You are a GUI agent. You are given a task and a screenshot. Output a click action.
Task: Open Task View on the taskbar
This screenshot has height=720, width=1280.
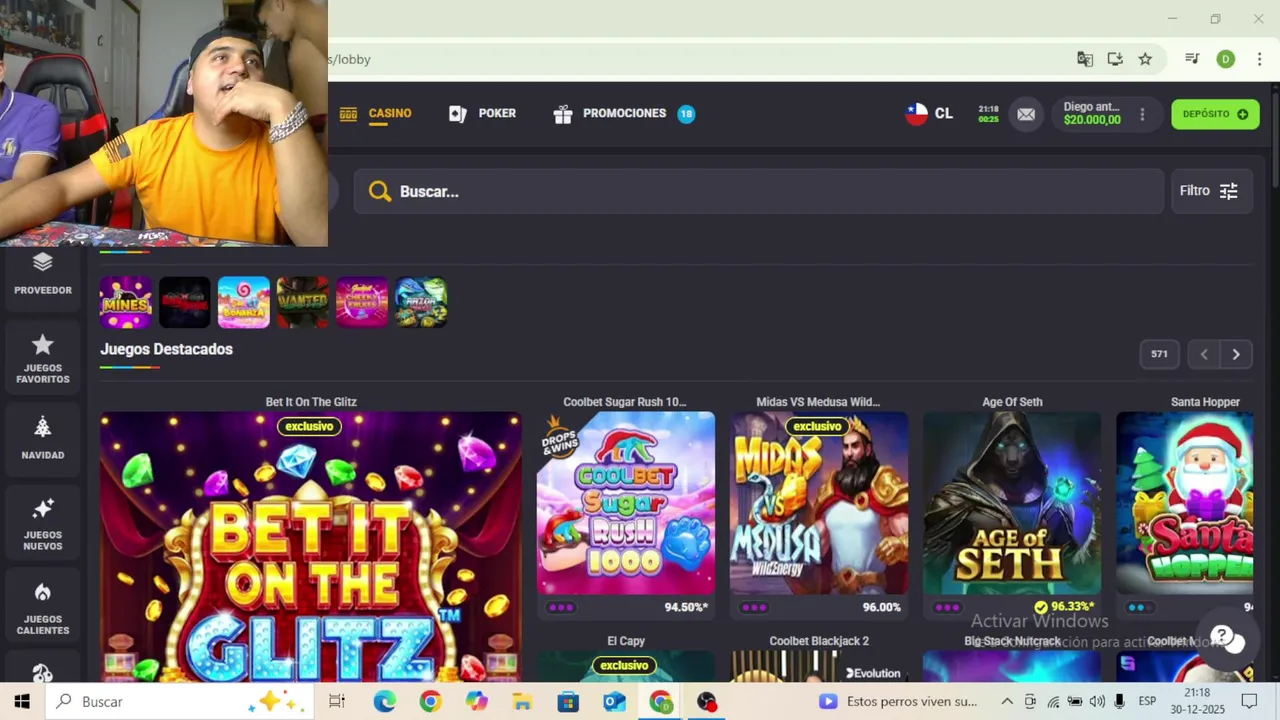tap(337, 702)
